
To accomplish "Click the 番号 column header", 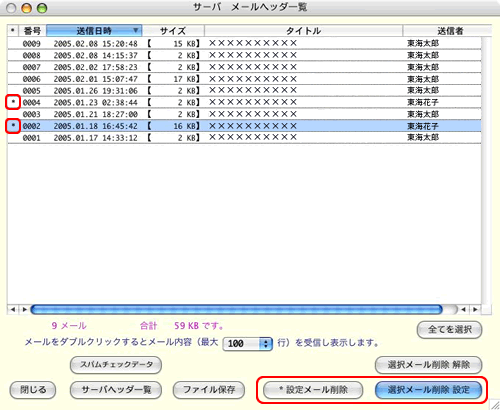I will point(32,31).
